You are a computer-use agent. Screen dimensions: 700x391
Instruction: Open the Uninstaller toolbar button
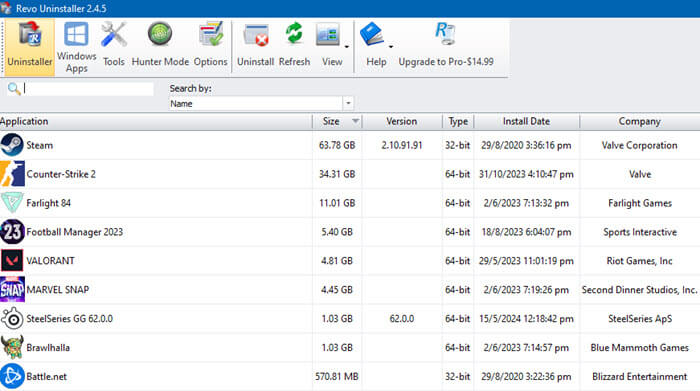click(x=30, y=46)
